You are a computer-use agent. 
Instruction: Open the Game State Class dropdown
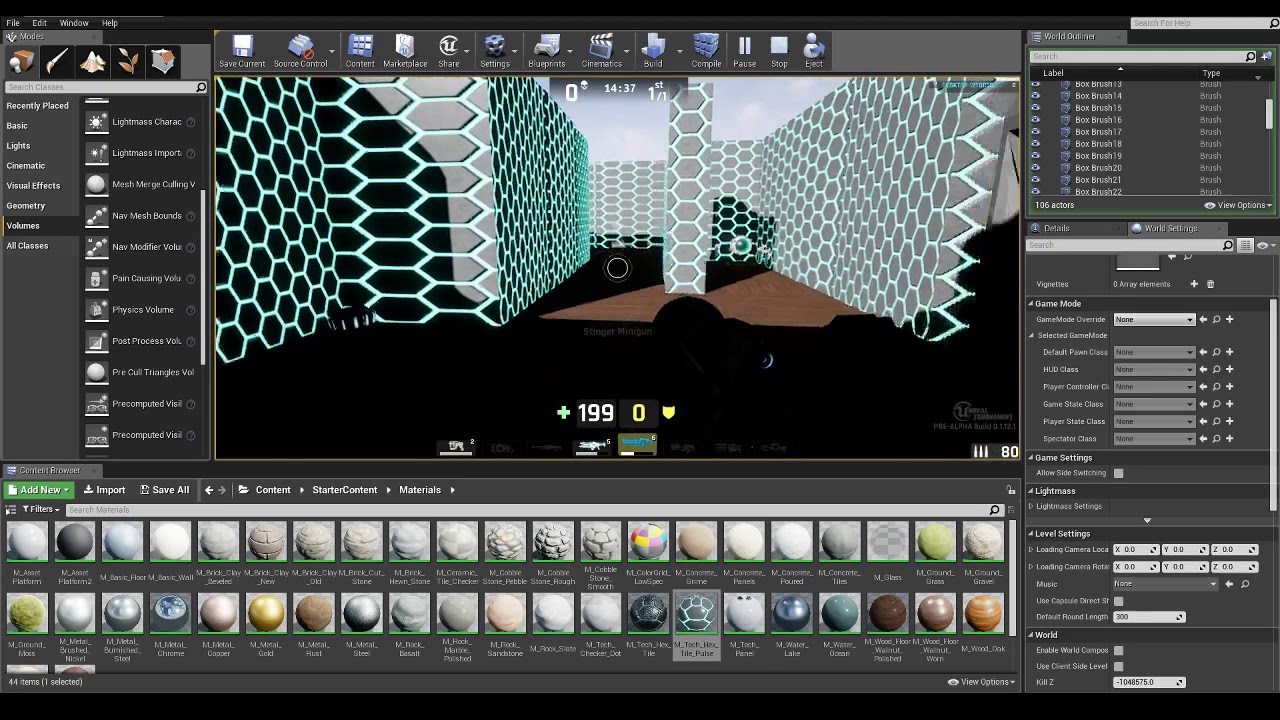click(x=1154, y=404)
